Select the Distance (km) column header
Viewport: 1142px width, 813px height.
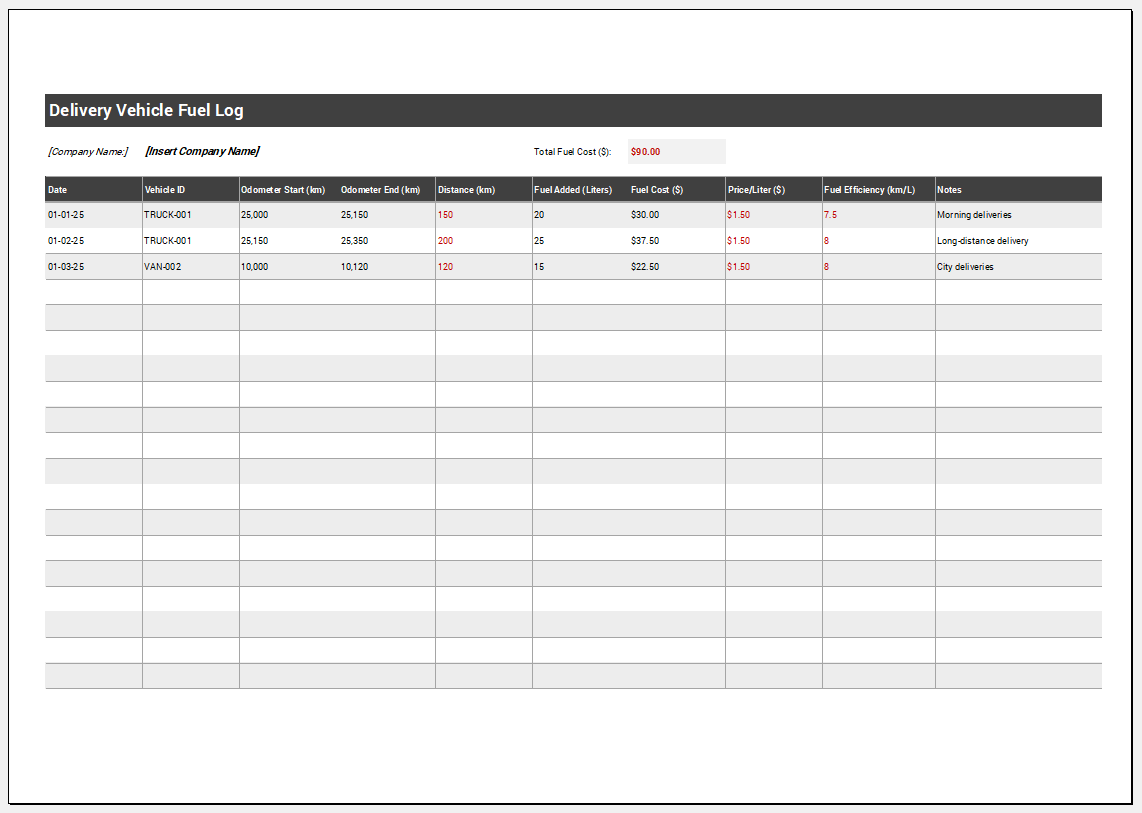point(470,189)
